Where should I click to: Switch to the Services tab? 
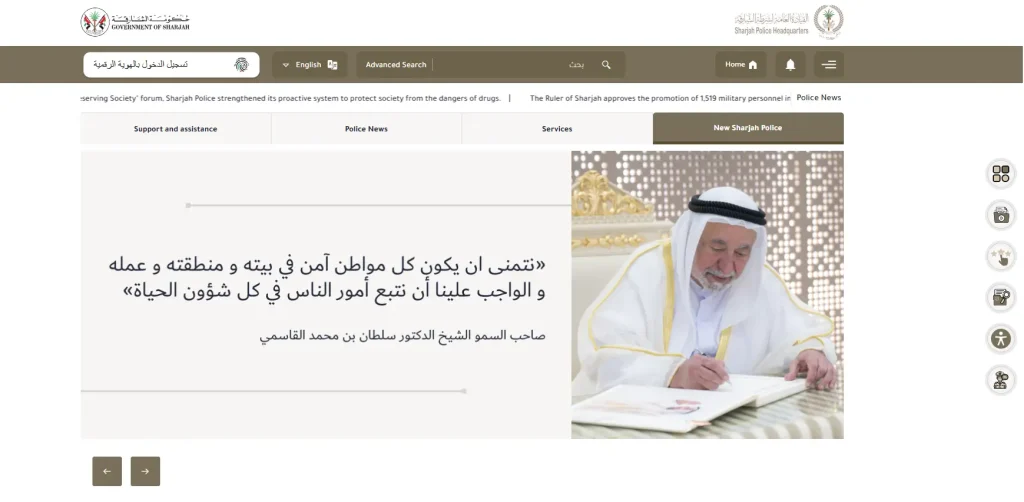(557, 129)
